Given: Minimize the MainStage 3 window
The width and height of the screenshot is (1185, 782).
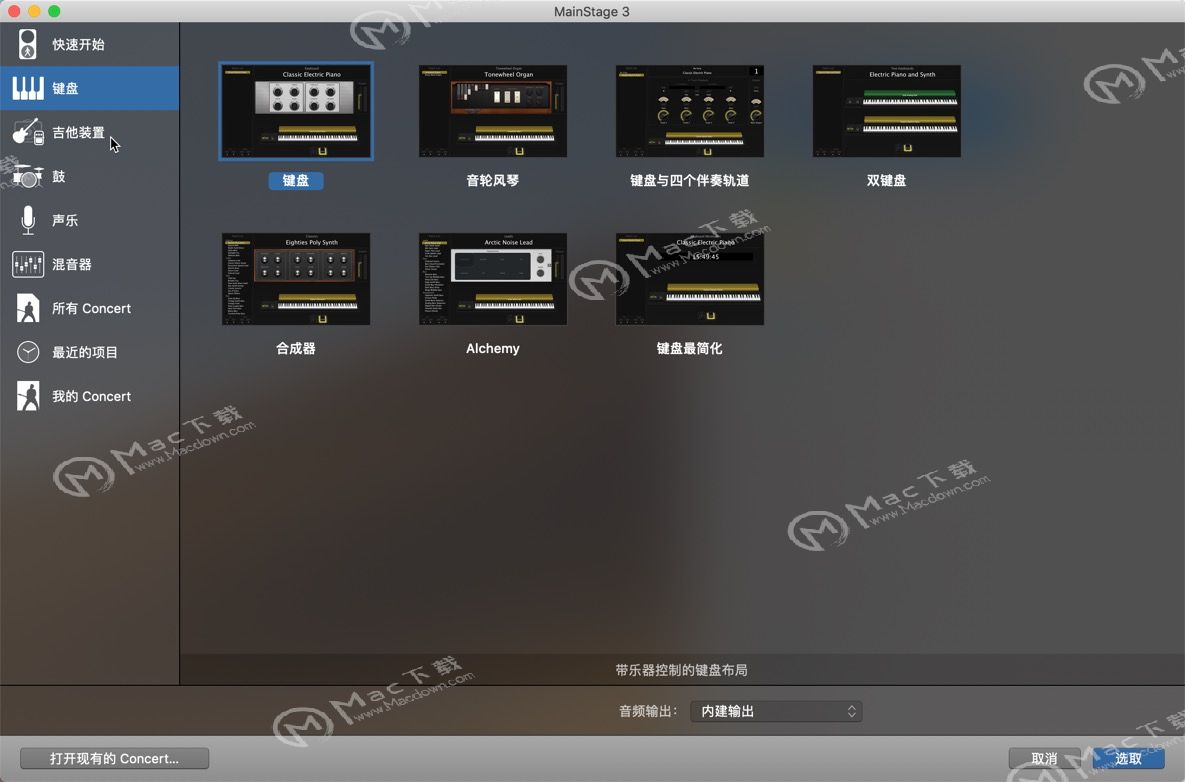Looking at the screenshot, I should coord(34,11).
